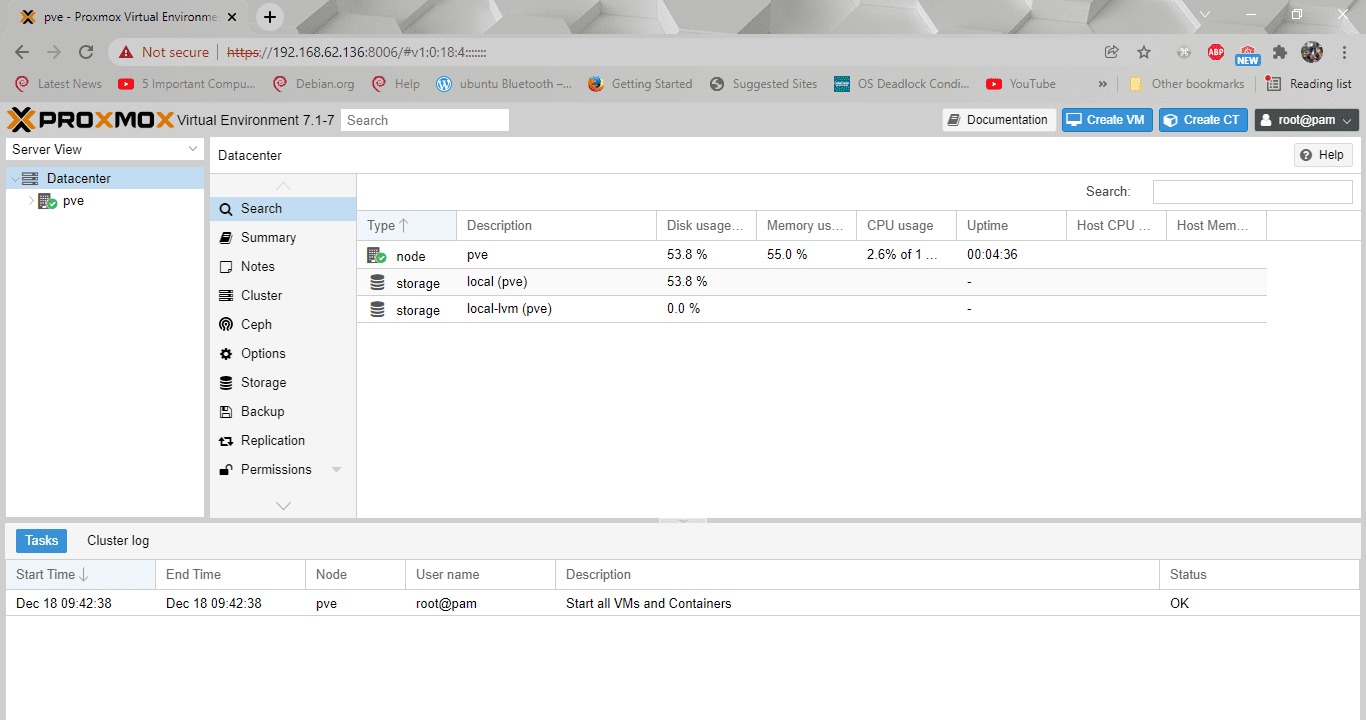The height and width of the screenshot is (720, 1366).
Task: Open Search in the datacenter menu
Action: tap(283, 208)
